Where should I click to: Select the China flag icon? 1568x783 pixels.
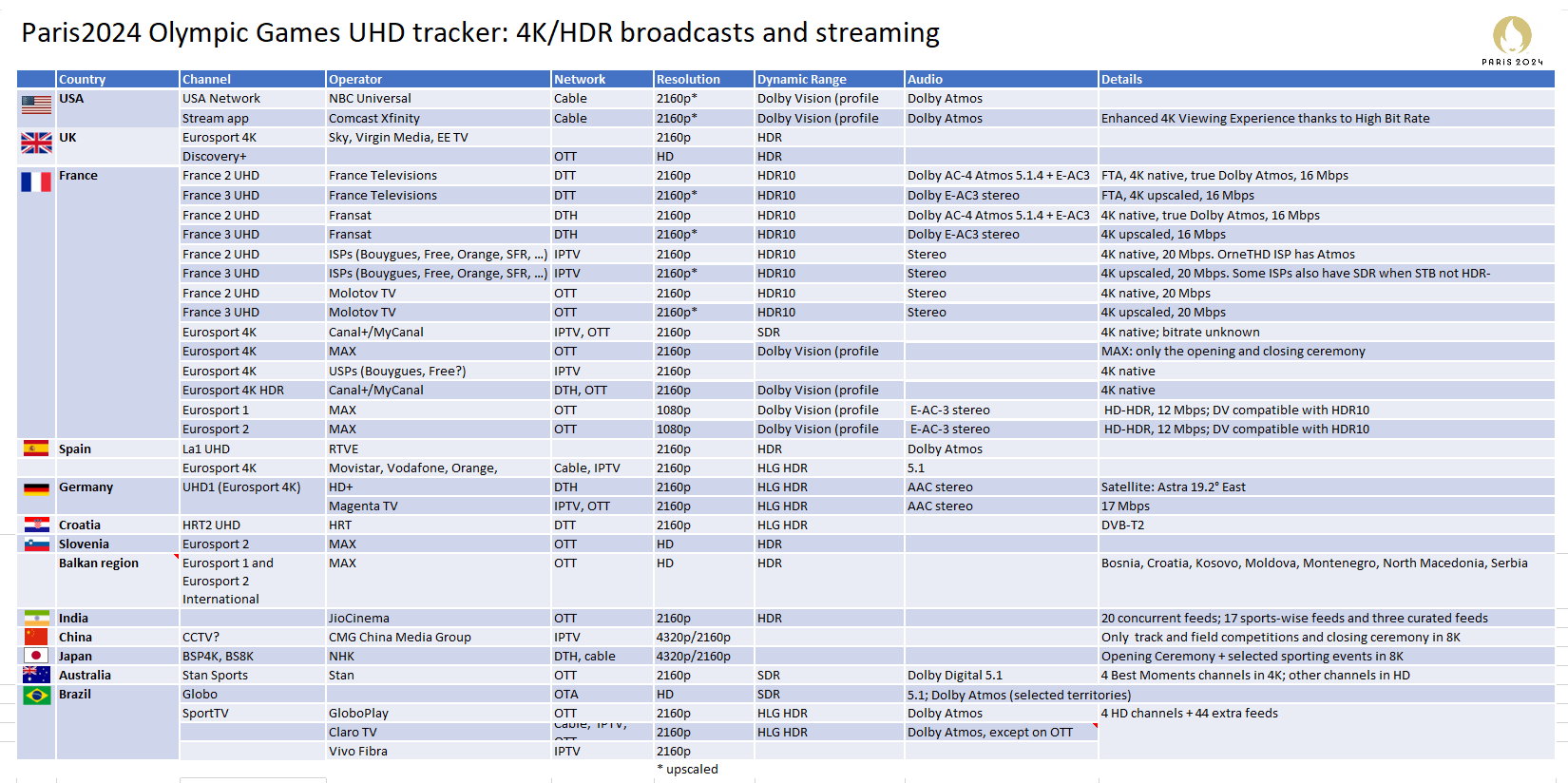click(x=36, y=637)
